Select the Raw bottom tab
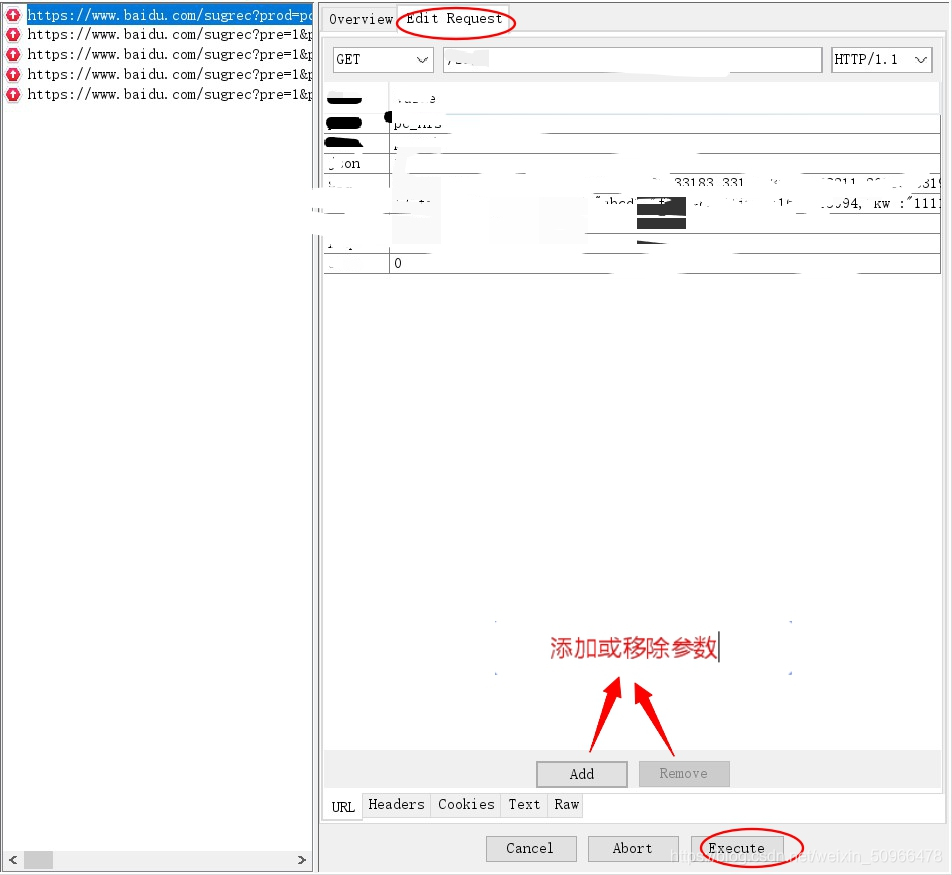The width and height of the screenshot is (952, 875). point(566,805)
